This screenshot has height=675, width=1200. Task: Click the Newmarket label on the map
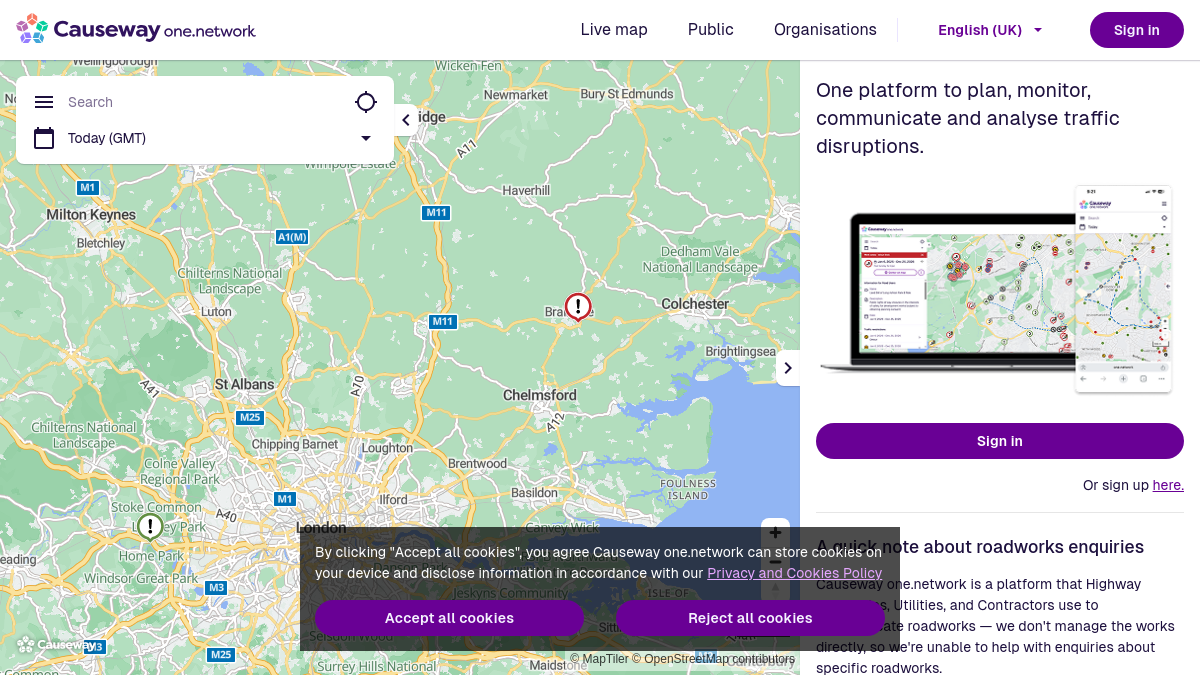(516, 95)
